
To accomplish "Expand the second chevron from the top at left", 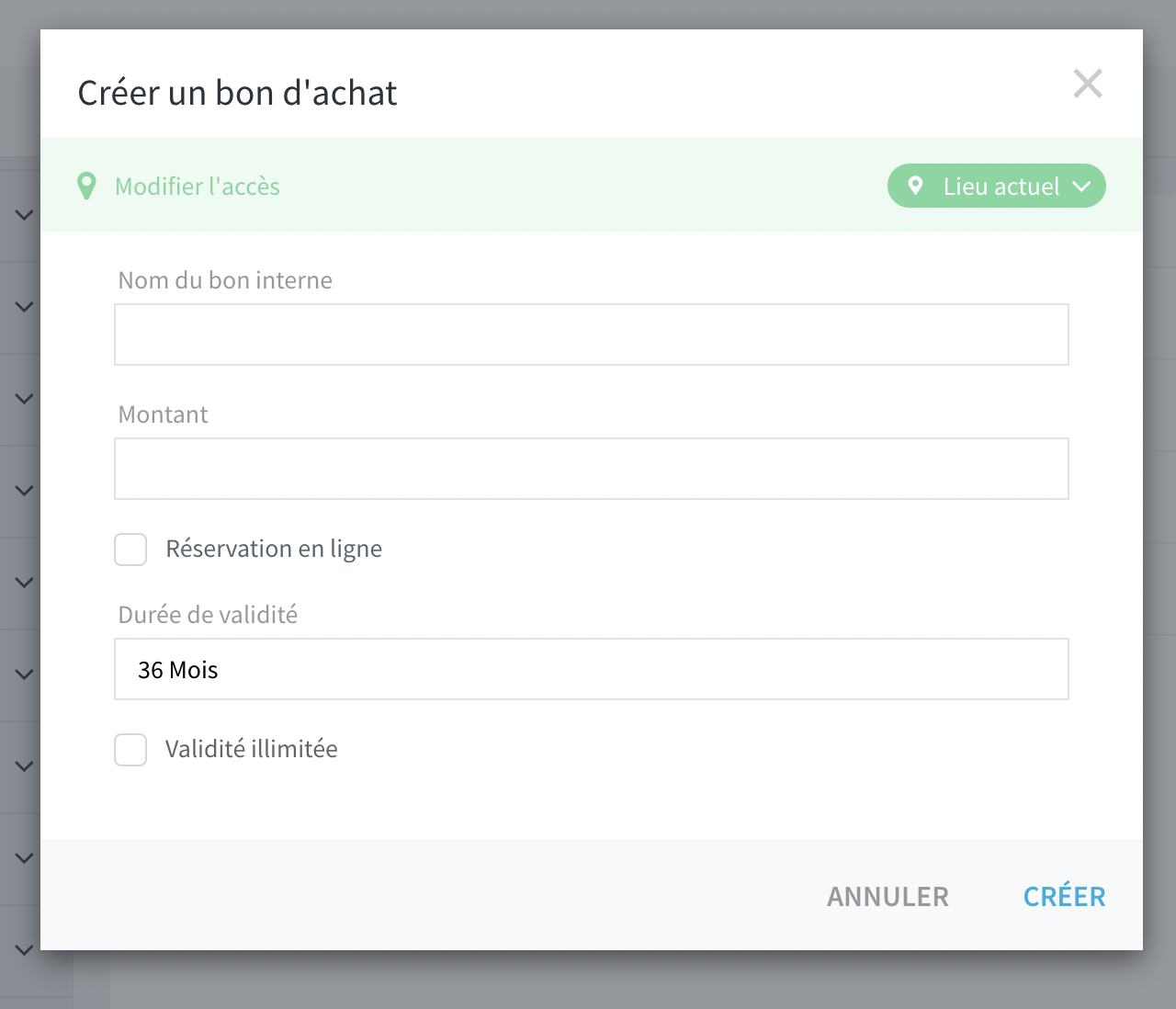I will click(25, 307).
